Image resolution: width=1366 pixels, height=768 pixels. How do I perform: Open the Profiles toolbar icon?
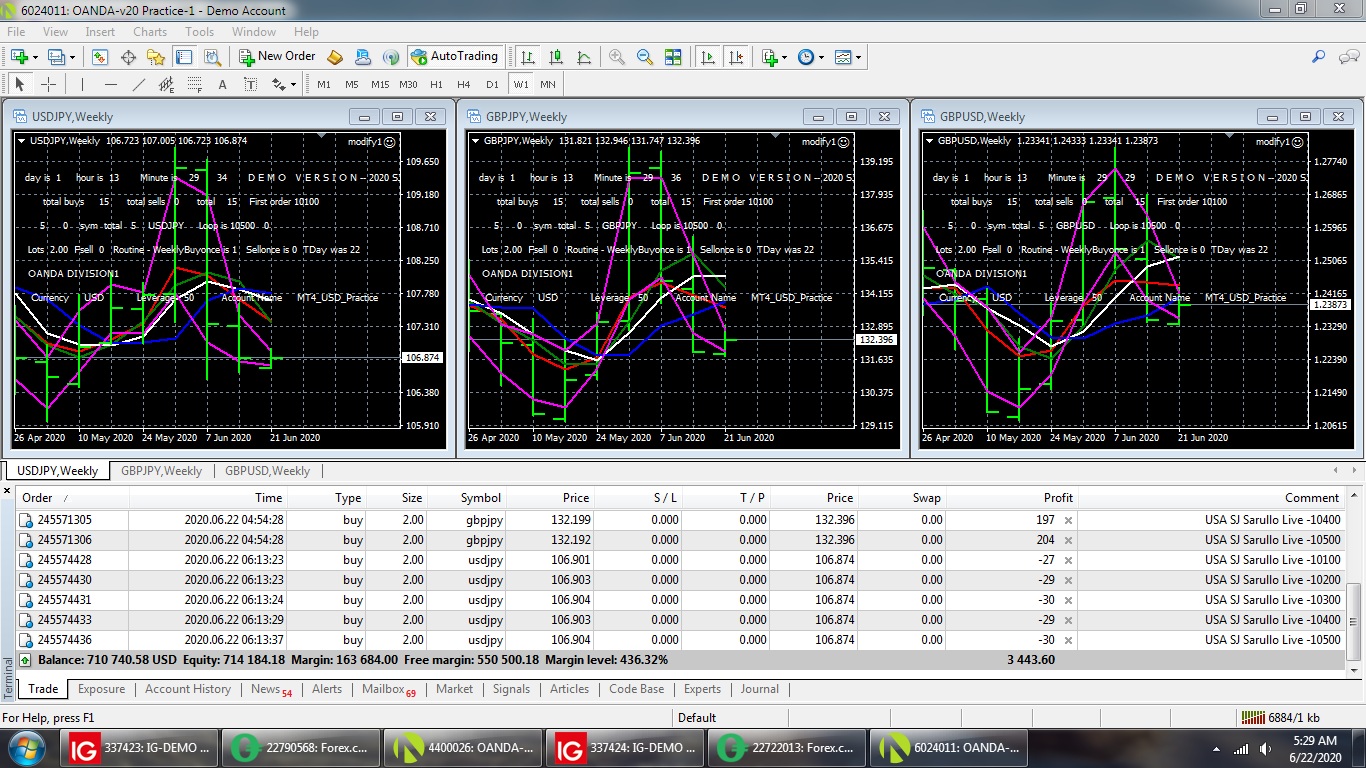tap(56, 57)
